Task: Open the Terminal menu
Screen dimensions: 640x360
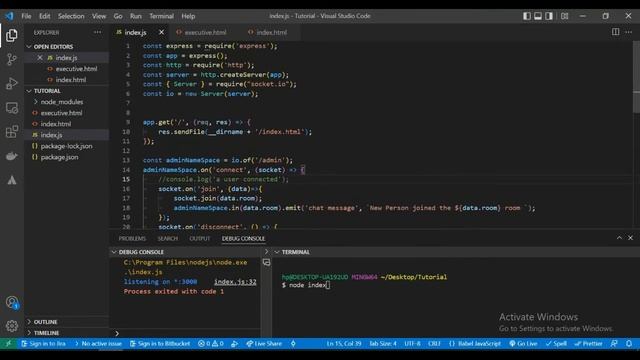Action: coord(161,16)
